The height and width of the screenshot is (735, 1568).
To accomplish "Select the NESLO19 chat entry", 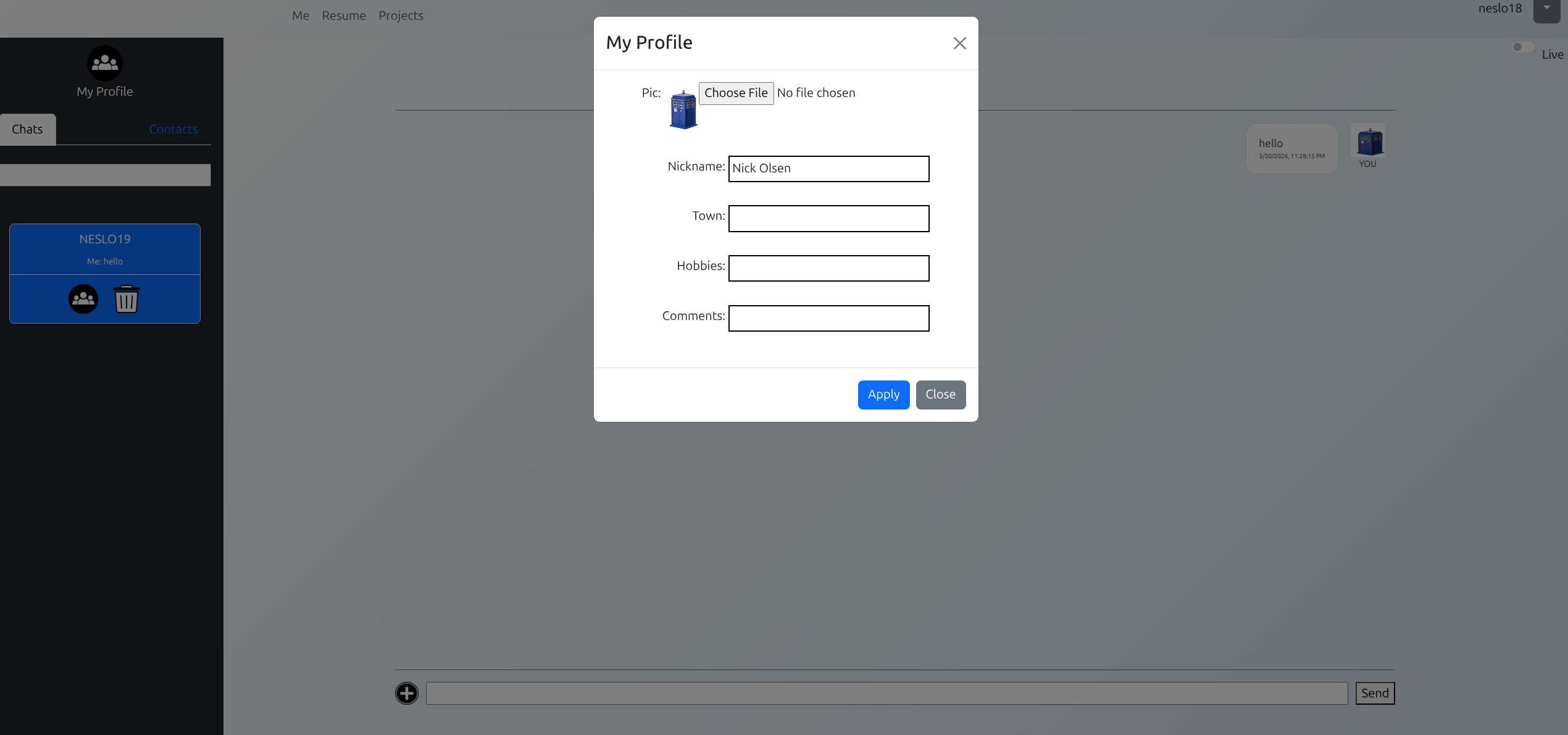I will [105, 248].
